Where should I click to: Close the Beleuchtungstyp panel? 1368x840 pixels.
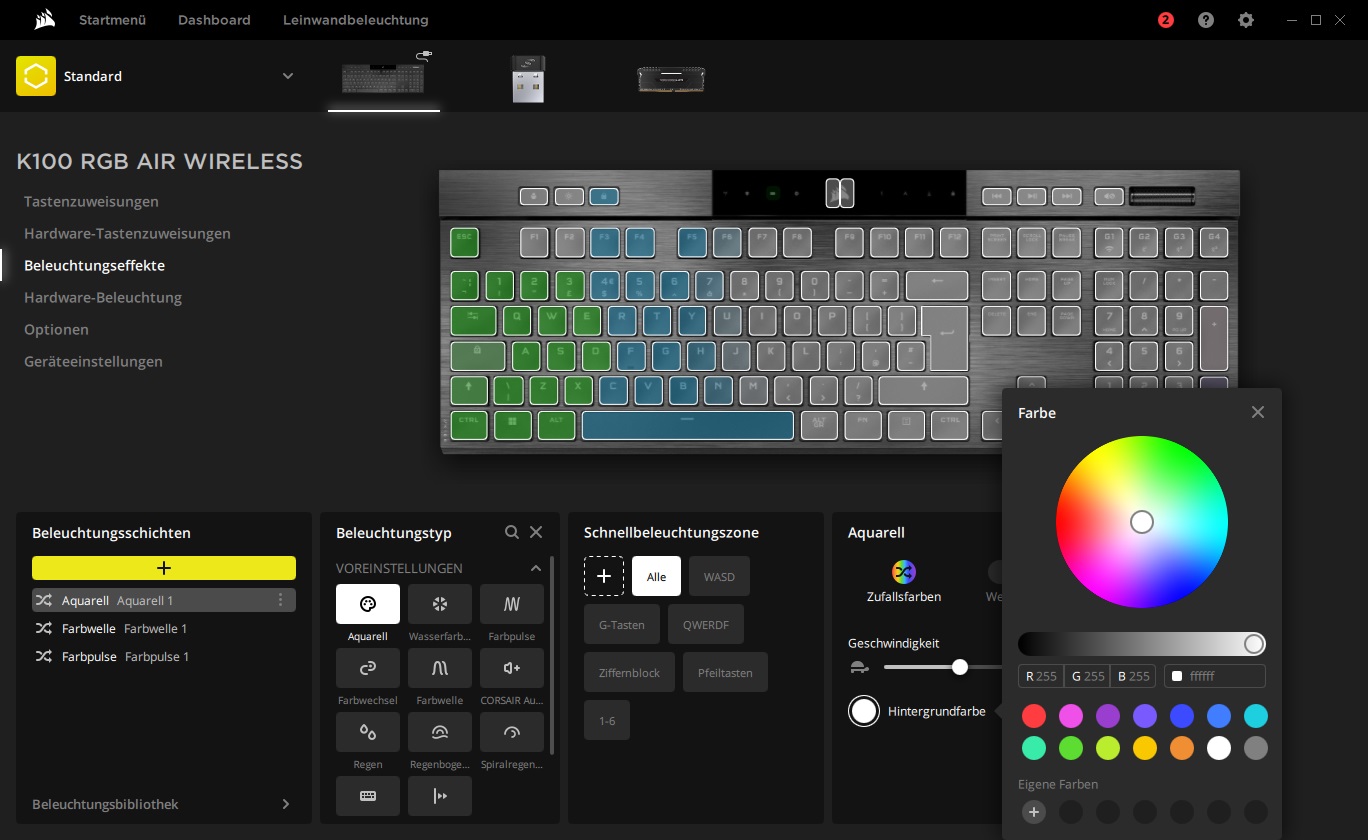[536, 532]
